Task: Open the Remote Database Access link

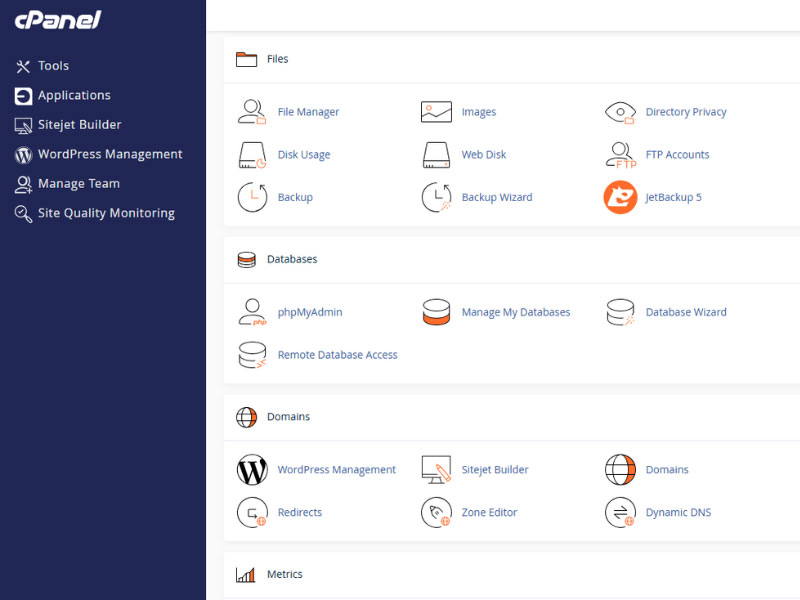Action: click(x=337, y=355)
